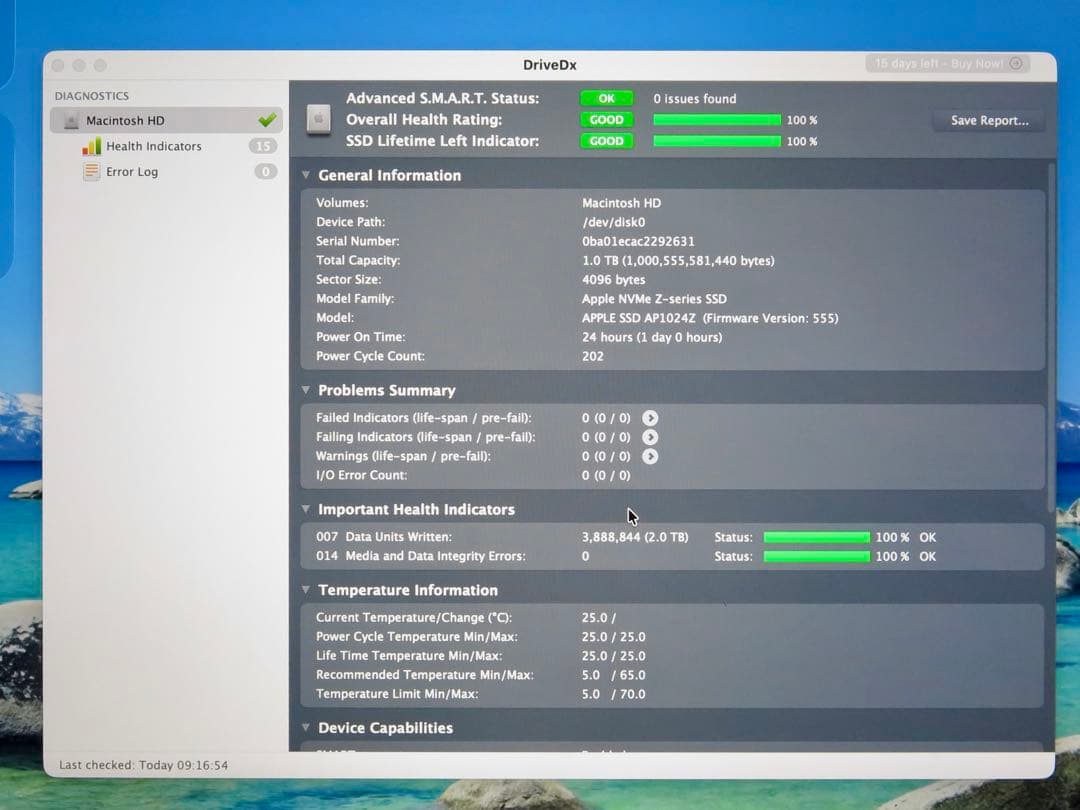Click the drive icon in the status header
1080x810 pixels.
(318, 119)
